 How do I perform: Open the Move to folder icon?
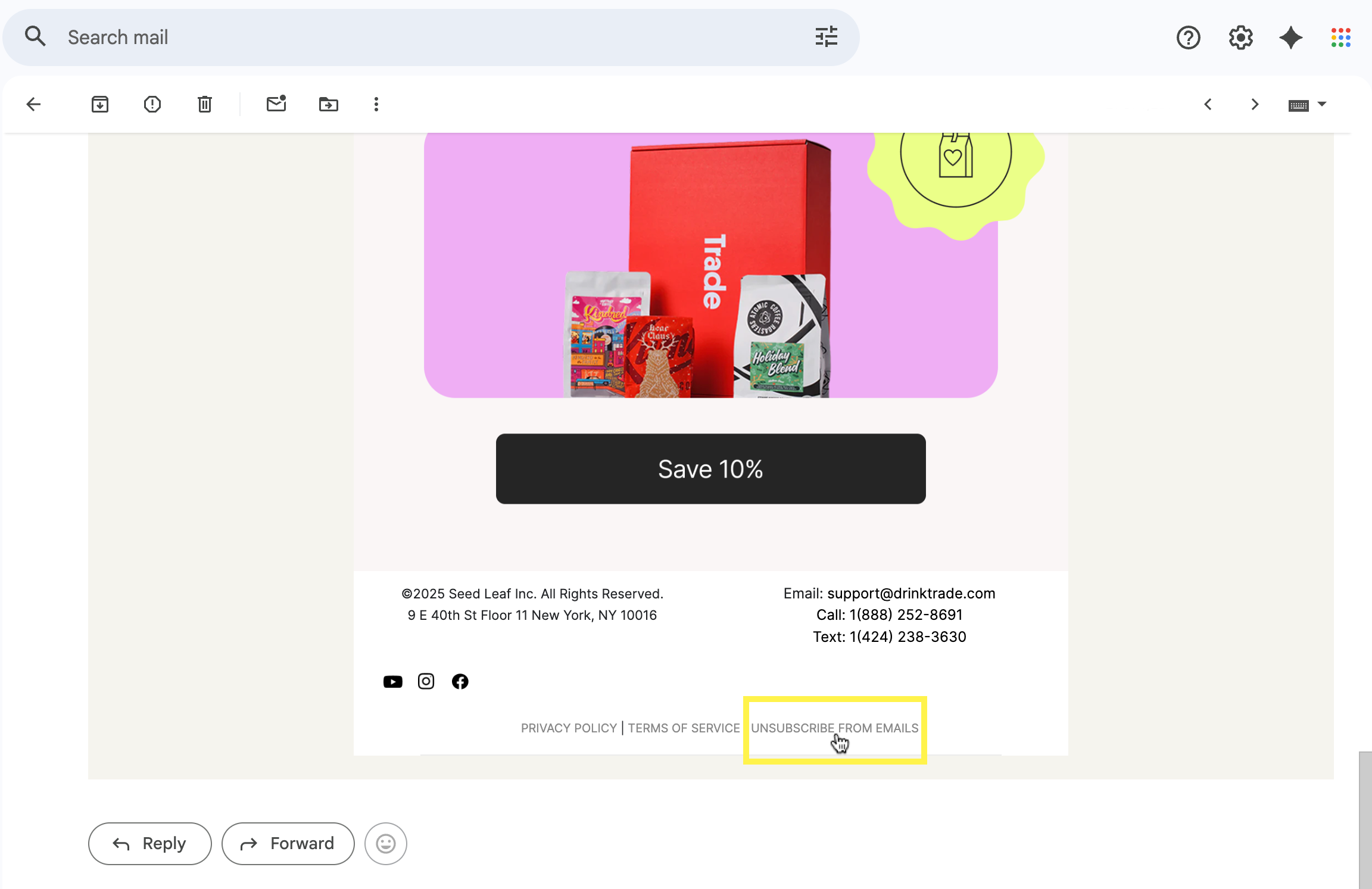point(328,104)
